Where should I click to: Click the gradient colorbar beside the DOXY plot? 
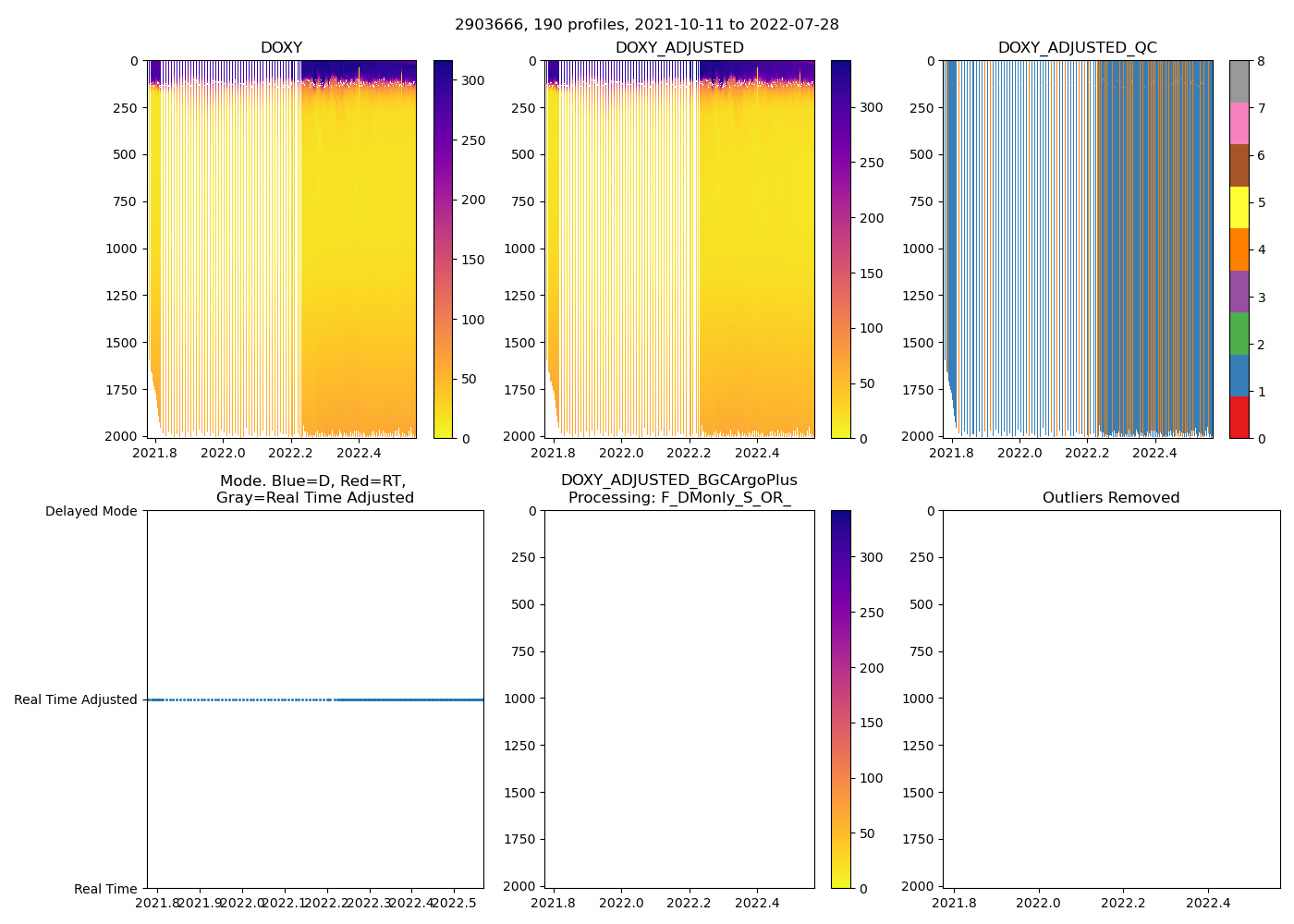tap(443, 249)
